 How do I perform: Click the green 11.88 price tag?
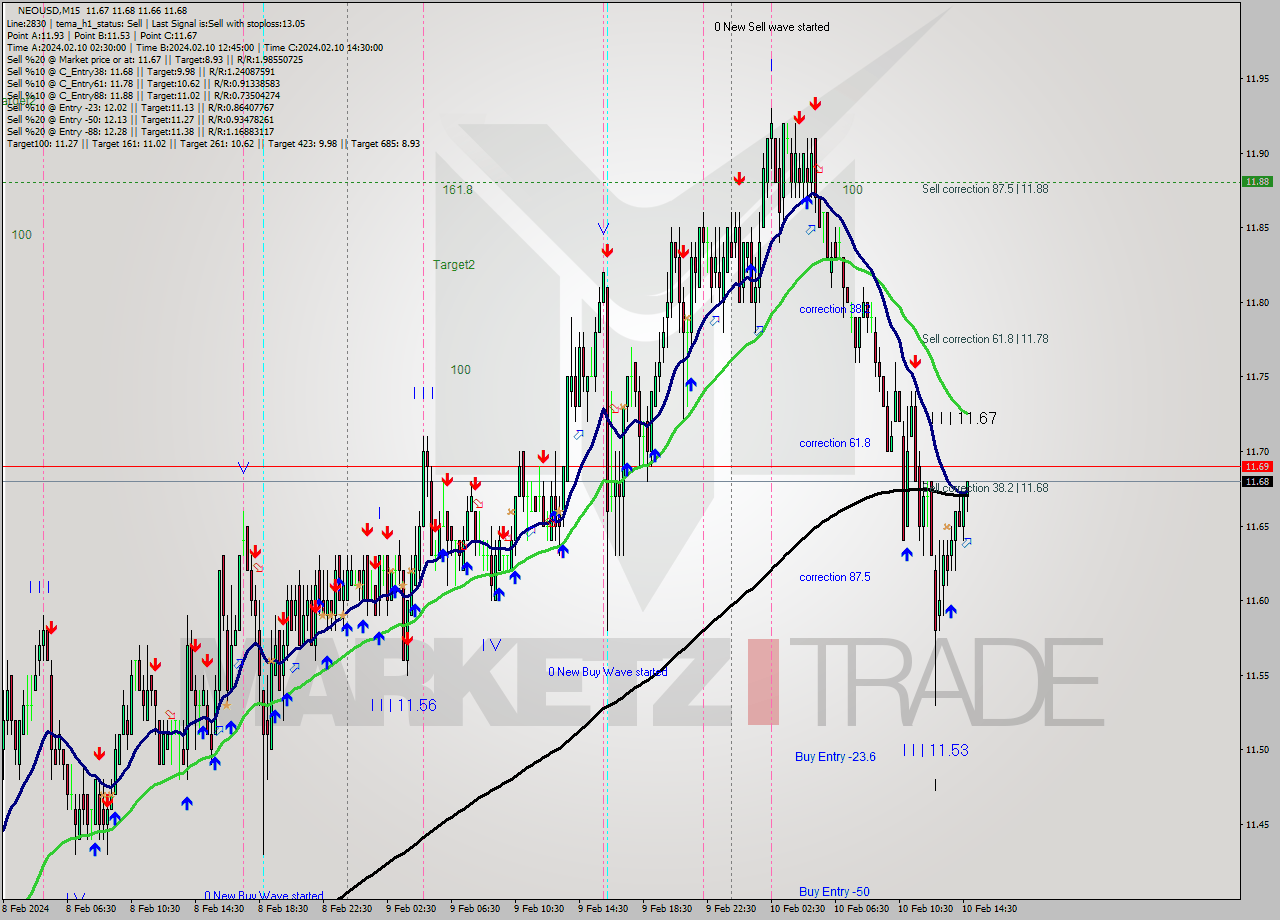[1256, 182]
